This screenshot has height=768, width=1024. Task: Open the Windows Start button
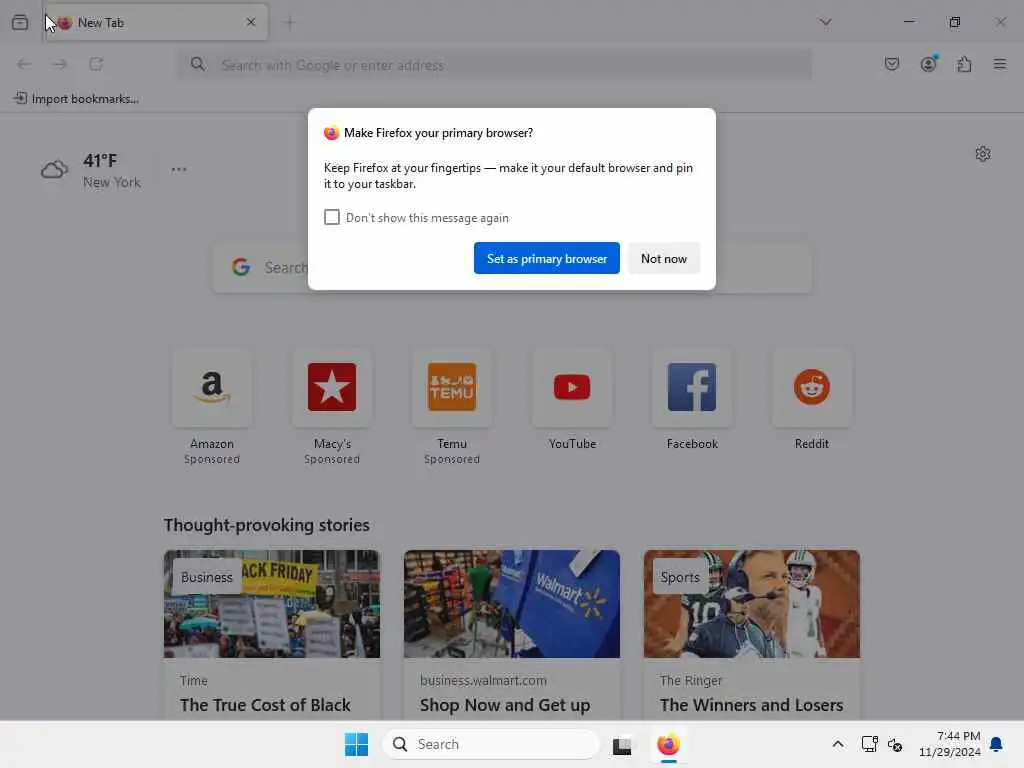tap(357, 744)
